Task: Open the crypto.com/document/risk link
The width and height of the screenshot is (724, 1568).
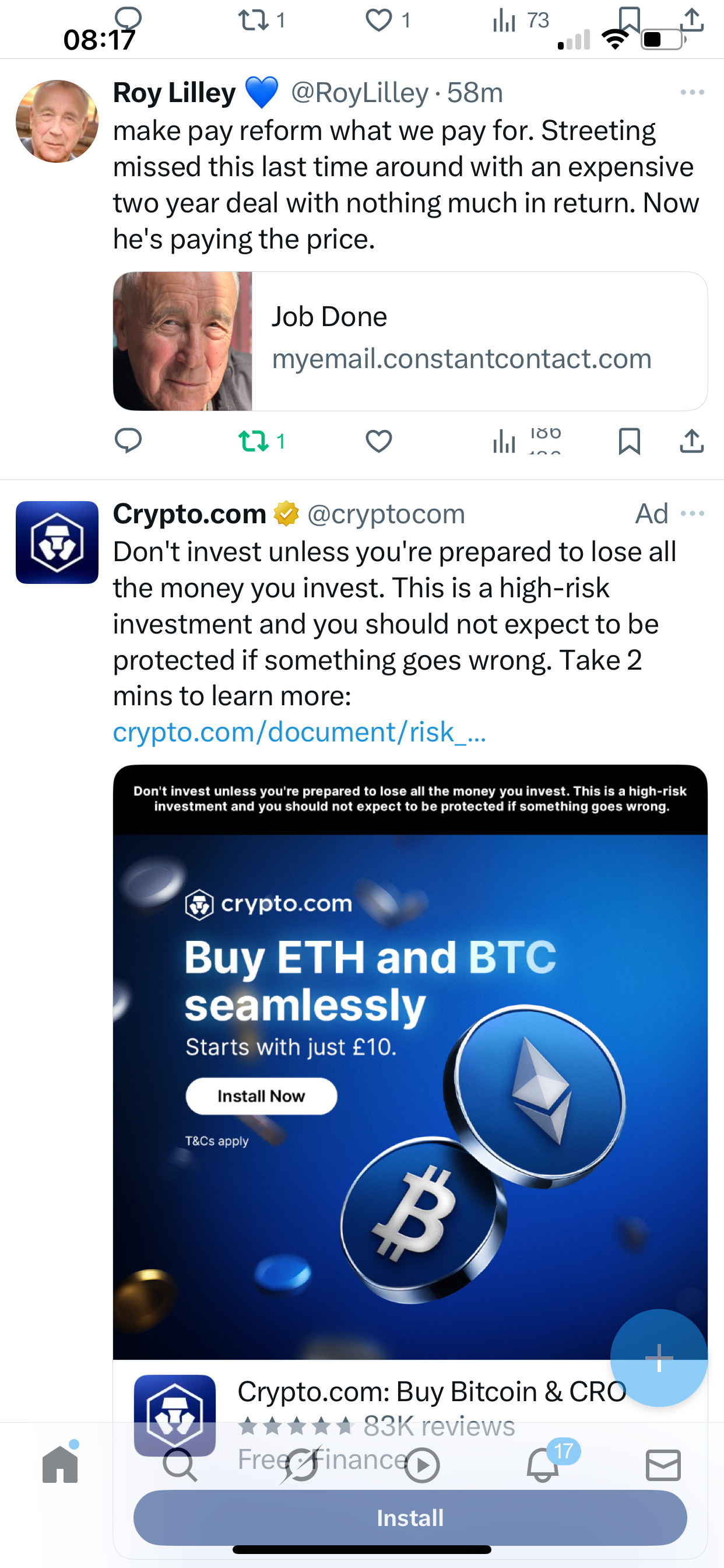Action: click(x=299, y=732)
